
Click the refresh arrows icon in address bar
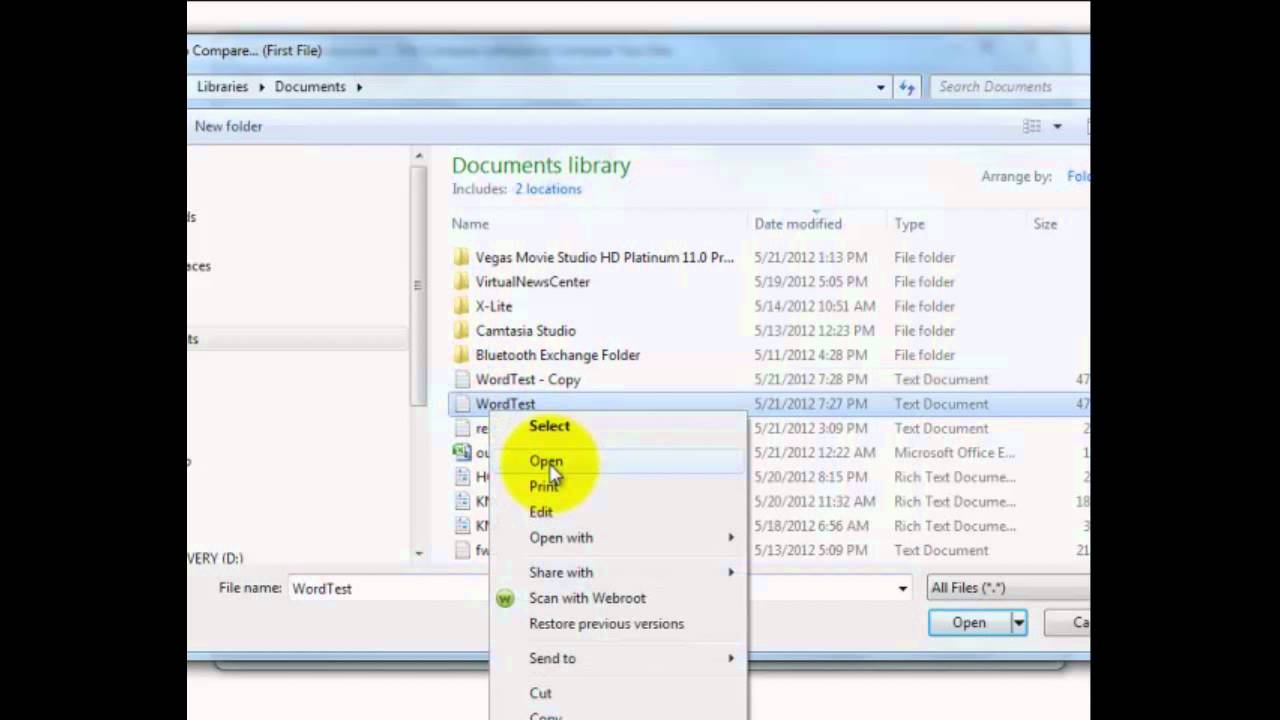click(907, 87)
